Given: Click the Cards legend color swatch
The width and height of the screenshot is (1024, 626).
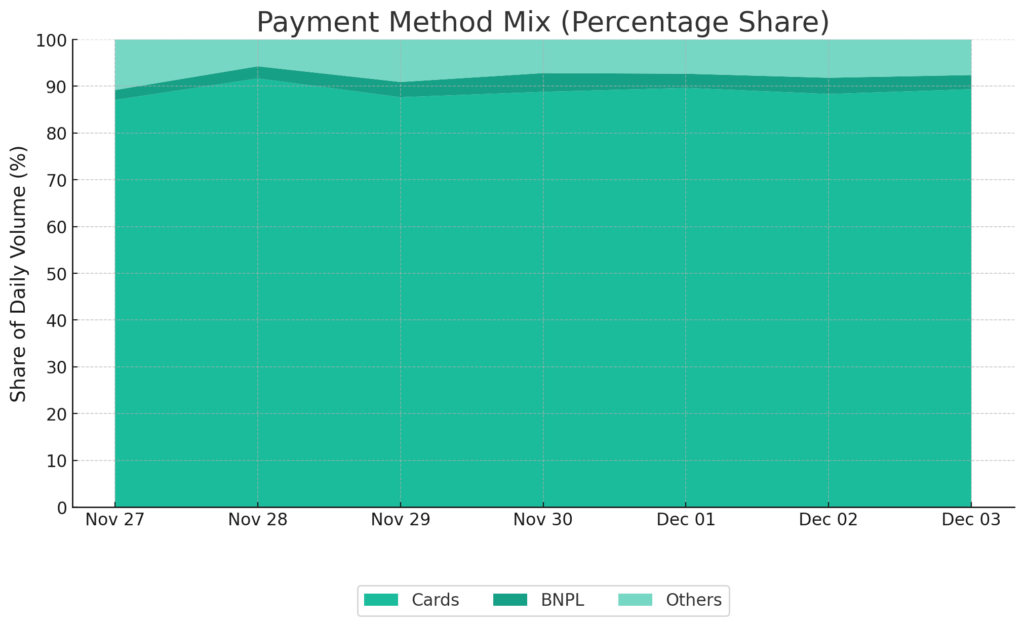Looking at the screenshot, I should pyautogui.click(x=381, y=600).
